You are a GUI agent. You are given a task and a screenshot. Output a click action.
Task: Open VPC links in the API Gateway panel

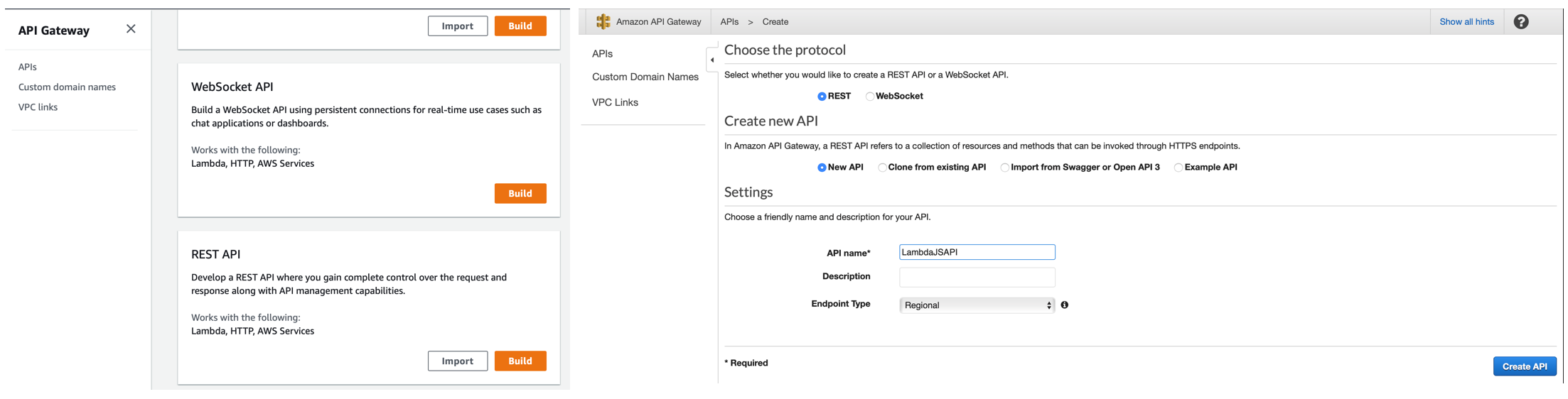point(38,107)
